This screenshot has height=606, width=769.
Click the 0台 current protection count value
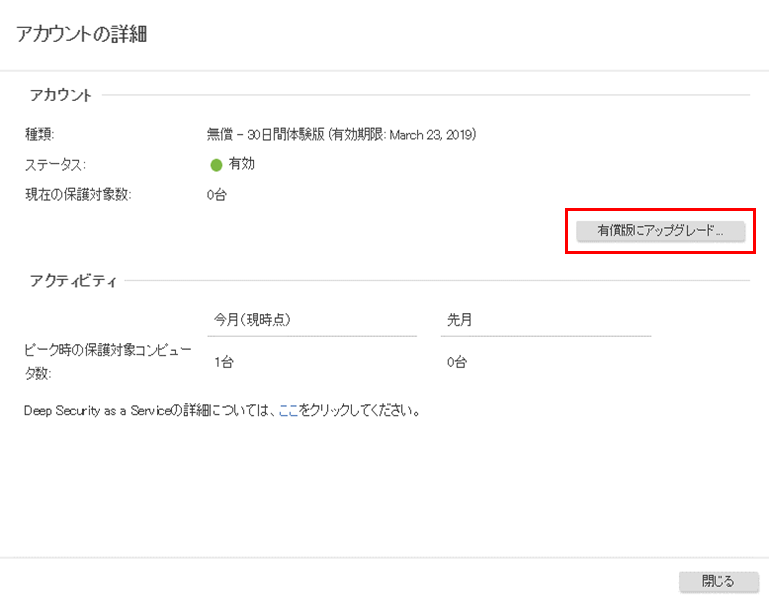tap(217, 195)
